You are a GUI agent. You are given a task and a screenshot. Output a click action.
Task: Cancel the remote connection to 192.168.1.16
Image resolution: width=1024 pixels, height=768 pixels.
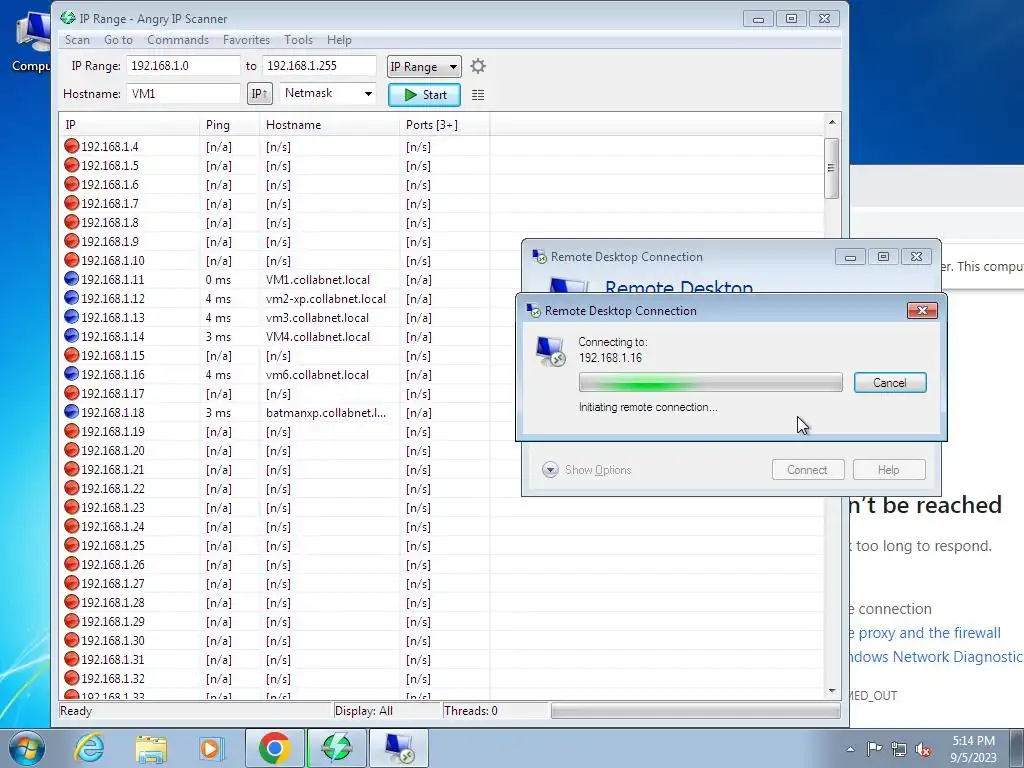point(889,383)
